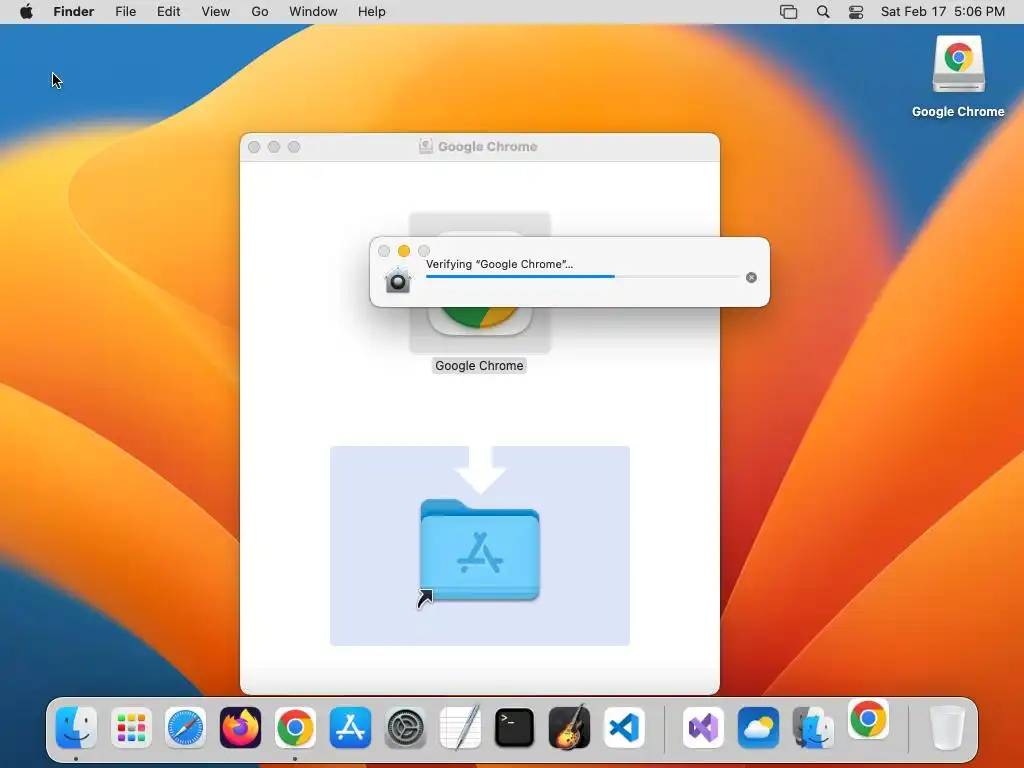Click the Verifying "Google Chrome" text
This screenshot has width=1024, height=768.
[500, 264]
